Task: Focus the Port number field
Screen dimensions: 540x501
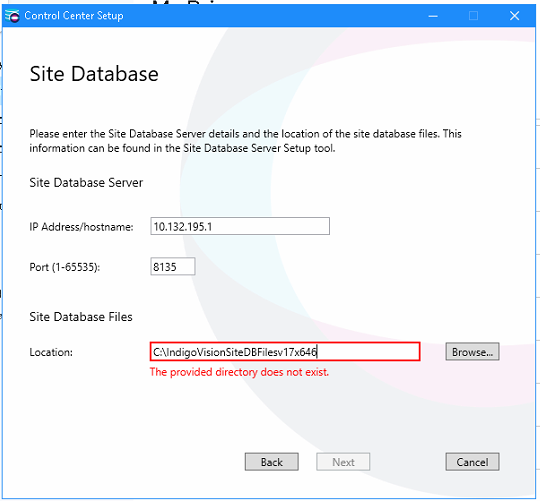Action: pos(173,267)
